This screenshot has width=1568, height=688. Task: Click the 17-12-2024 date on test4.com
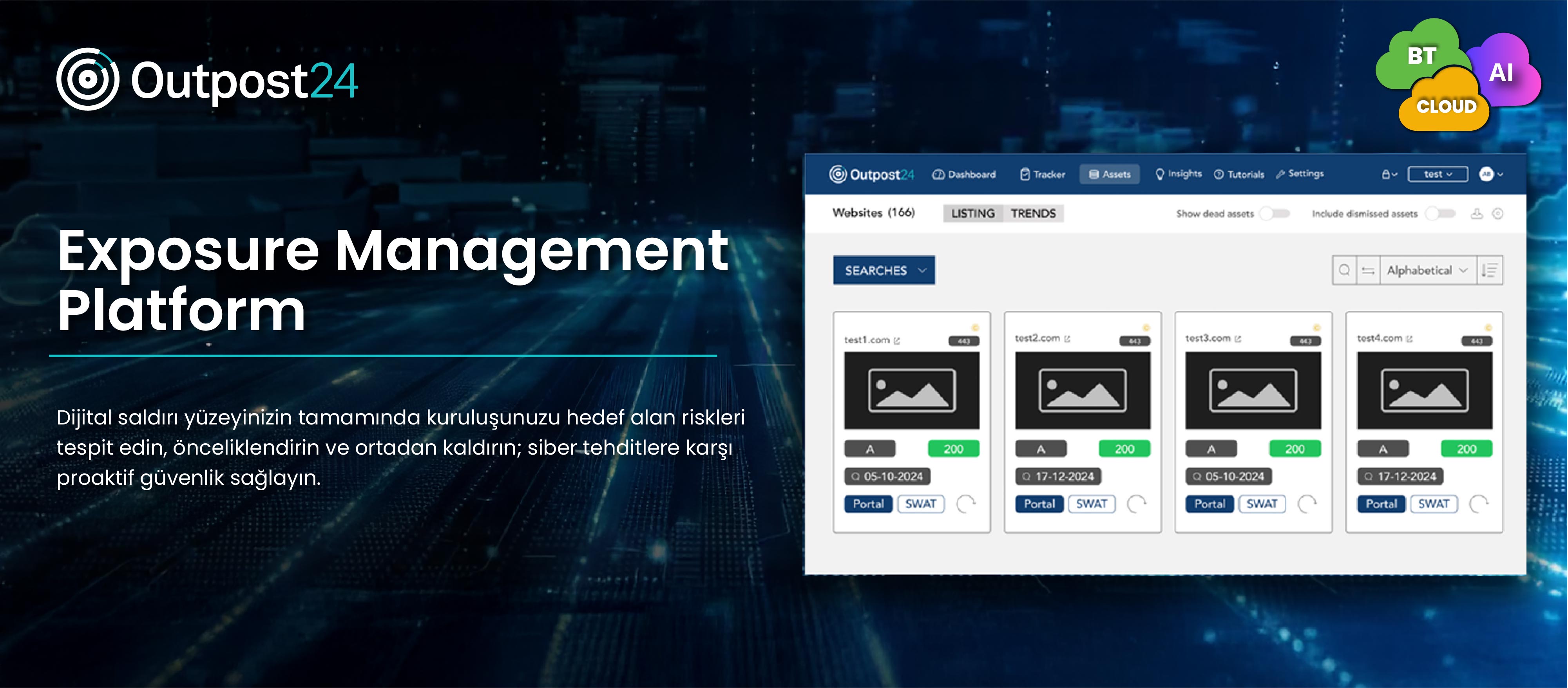click(x=1401, y=476)
